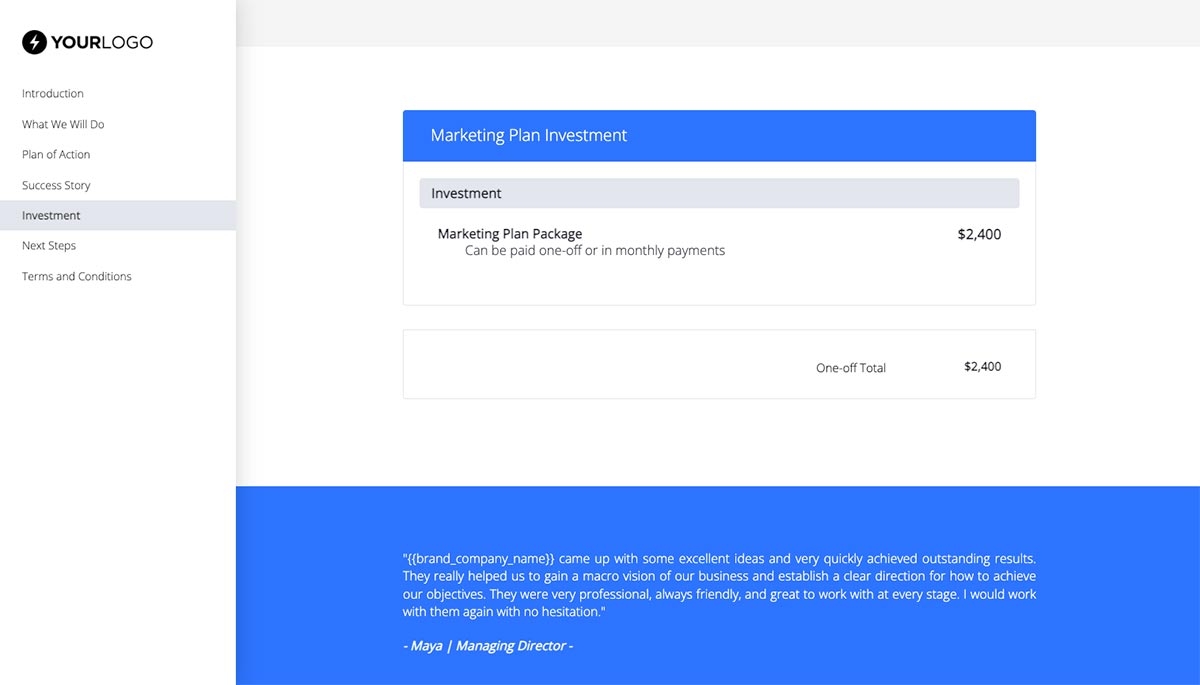1200x685 pixels.
Task: Select the $2,400 total amount
Action: (x=982, y=366)
